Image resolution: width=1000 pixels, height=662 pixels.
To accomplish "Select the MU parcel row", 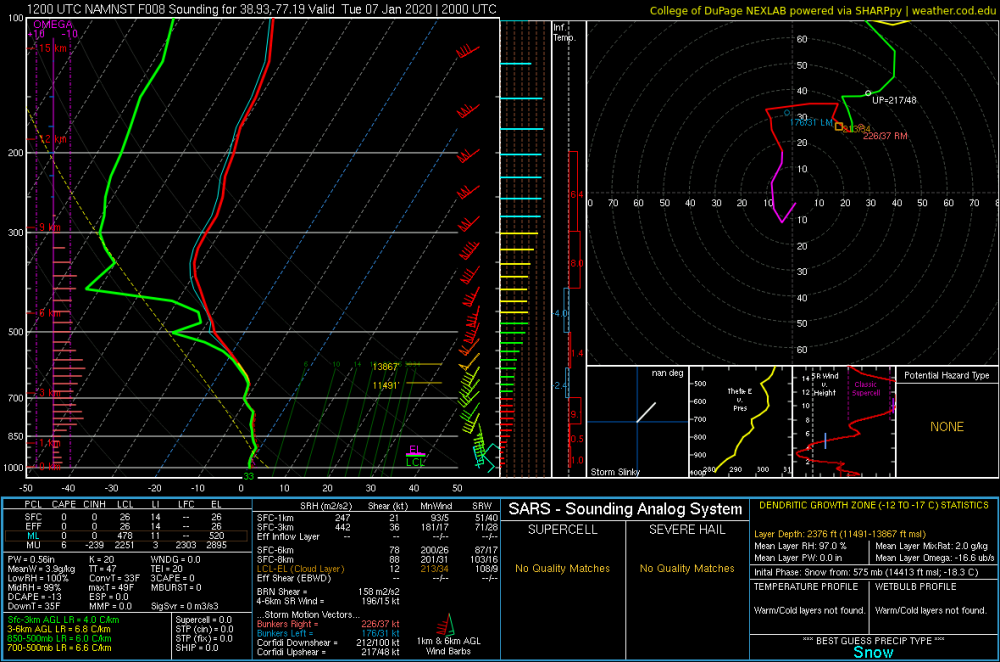I will pos(126,545).
